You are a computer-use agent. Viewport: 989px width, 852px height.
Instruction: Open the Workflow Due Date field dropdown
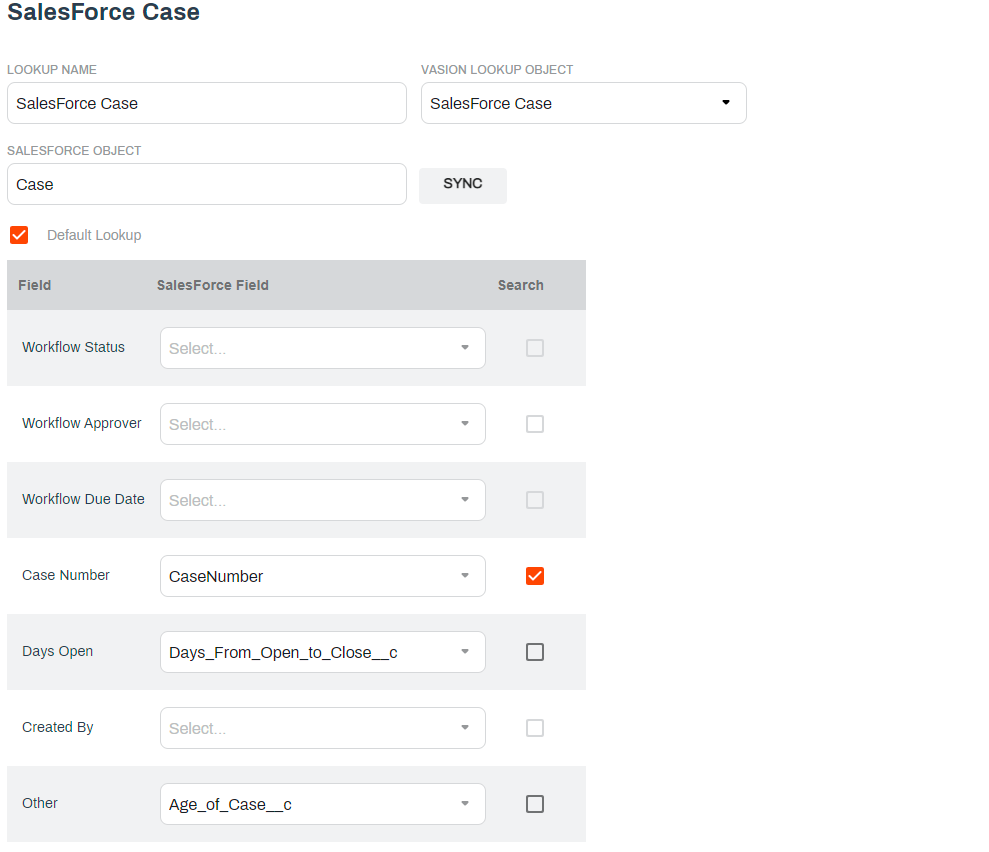click(x=322, y=500)
